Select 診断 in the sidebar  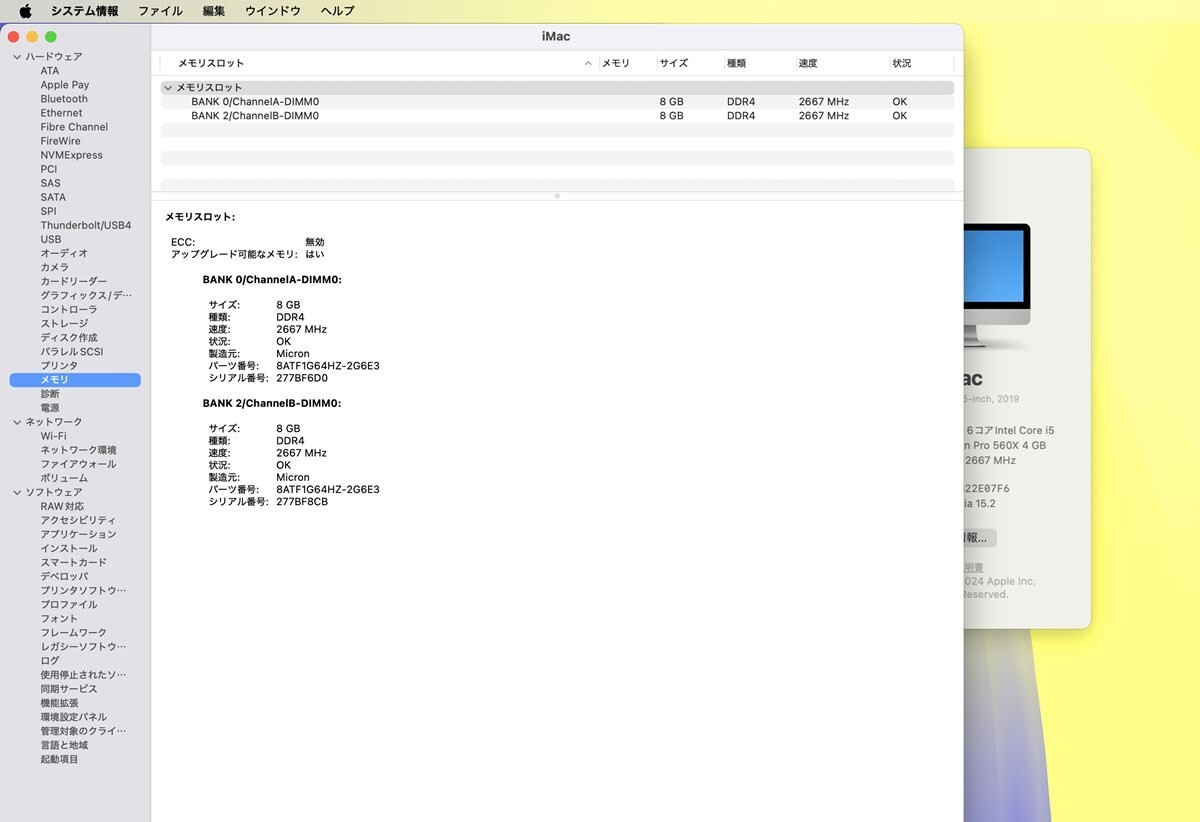click(x=50, y=394)
